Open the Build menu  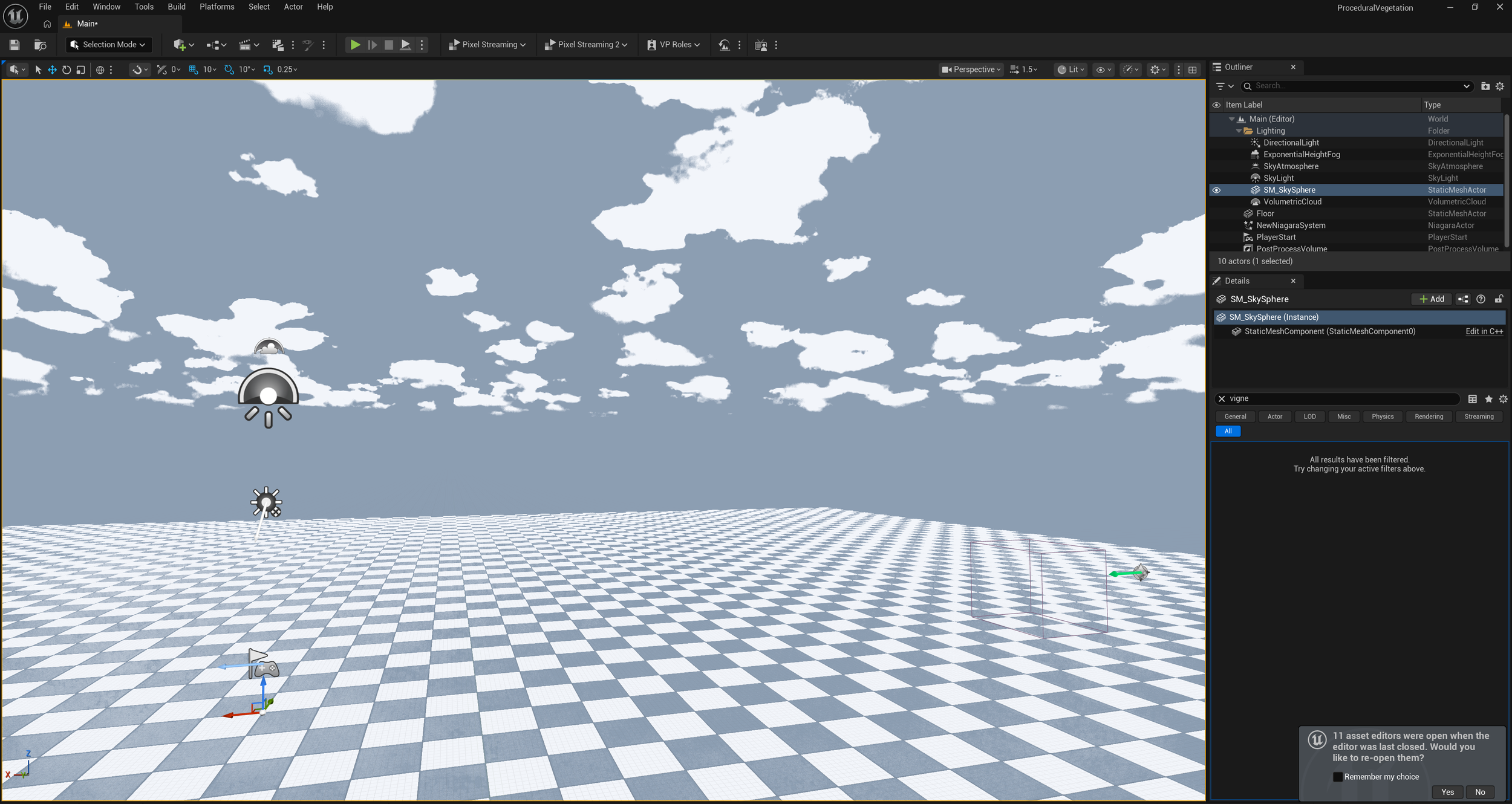click(176, 7)
